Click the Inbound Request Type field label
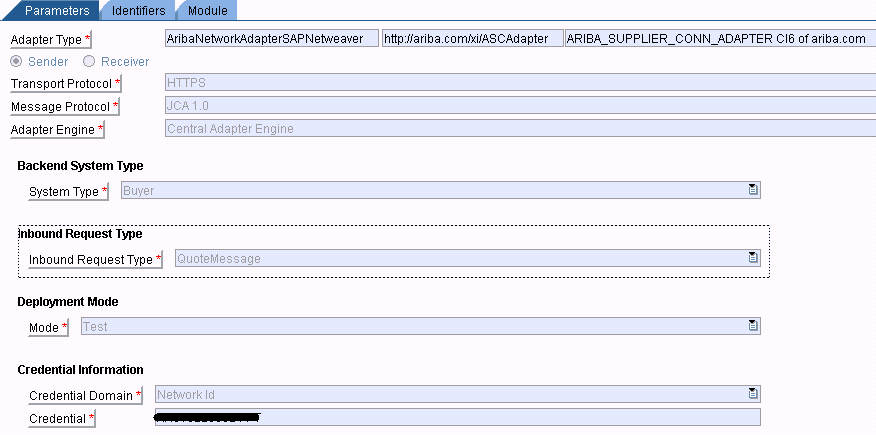Screen dimensions: 876x435 coord(95,260)
